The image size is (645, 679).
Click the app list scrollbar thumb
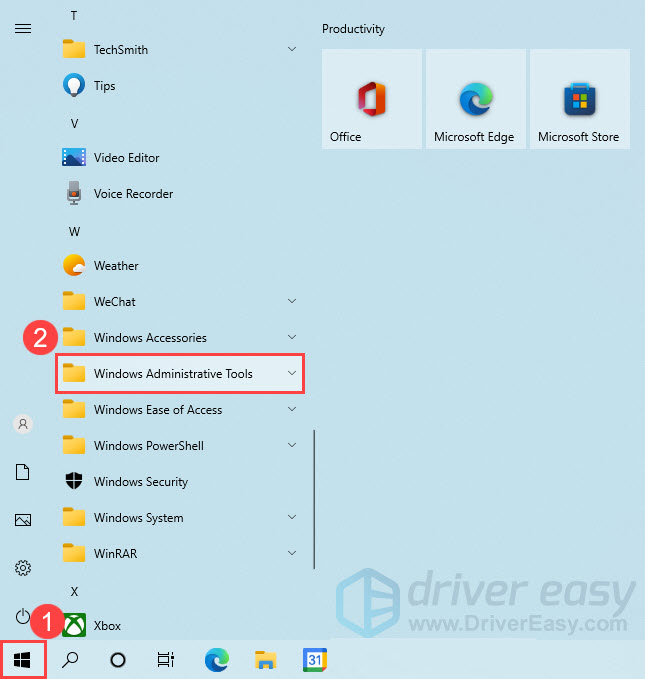click(x=314, y=499)
